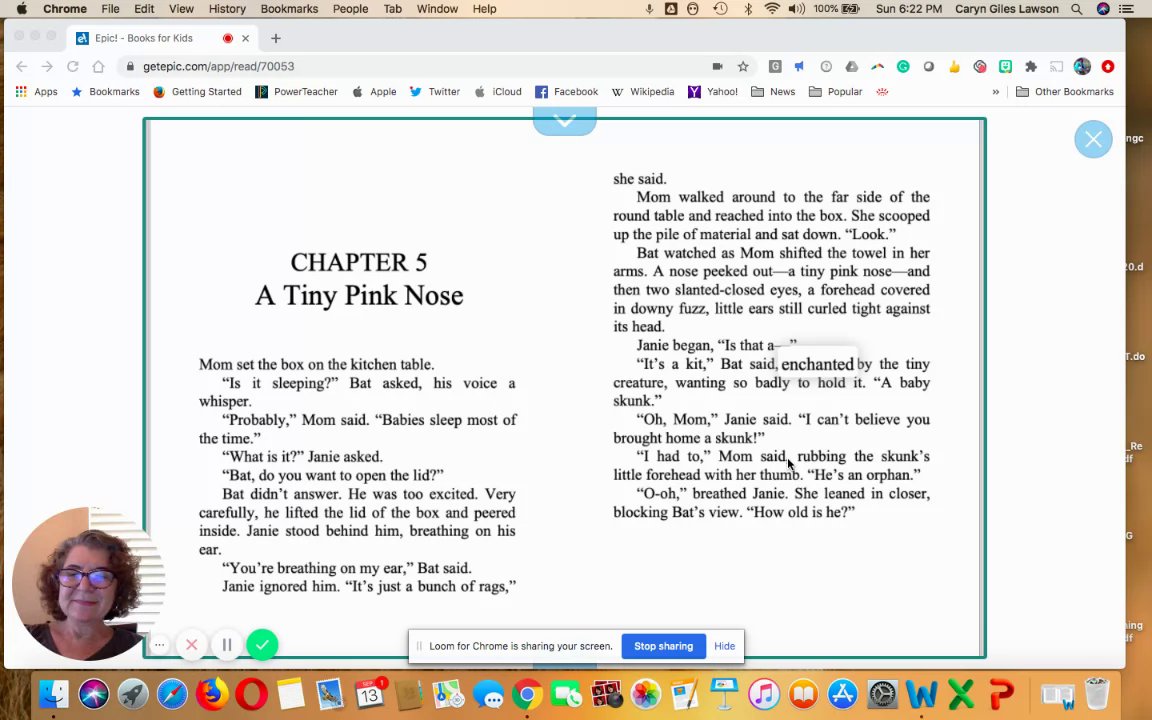Click the camera icon in address bar
This screenshot has width=1152, height=720.
click(717, 66)
